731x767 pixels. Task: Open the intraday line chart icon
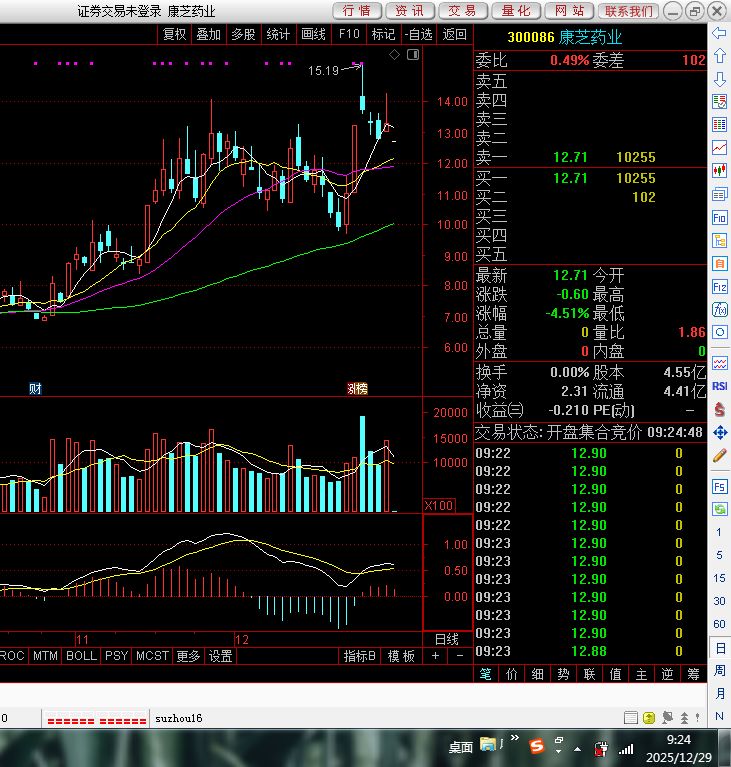point(719,148)
